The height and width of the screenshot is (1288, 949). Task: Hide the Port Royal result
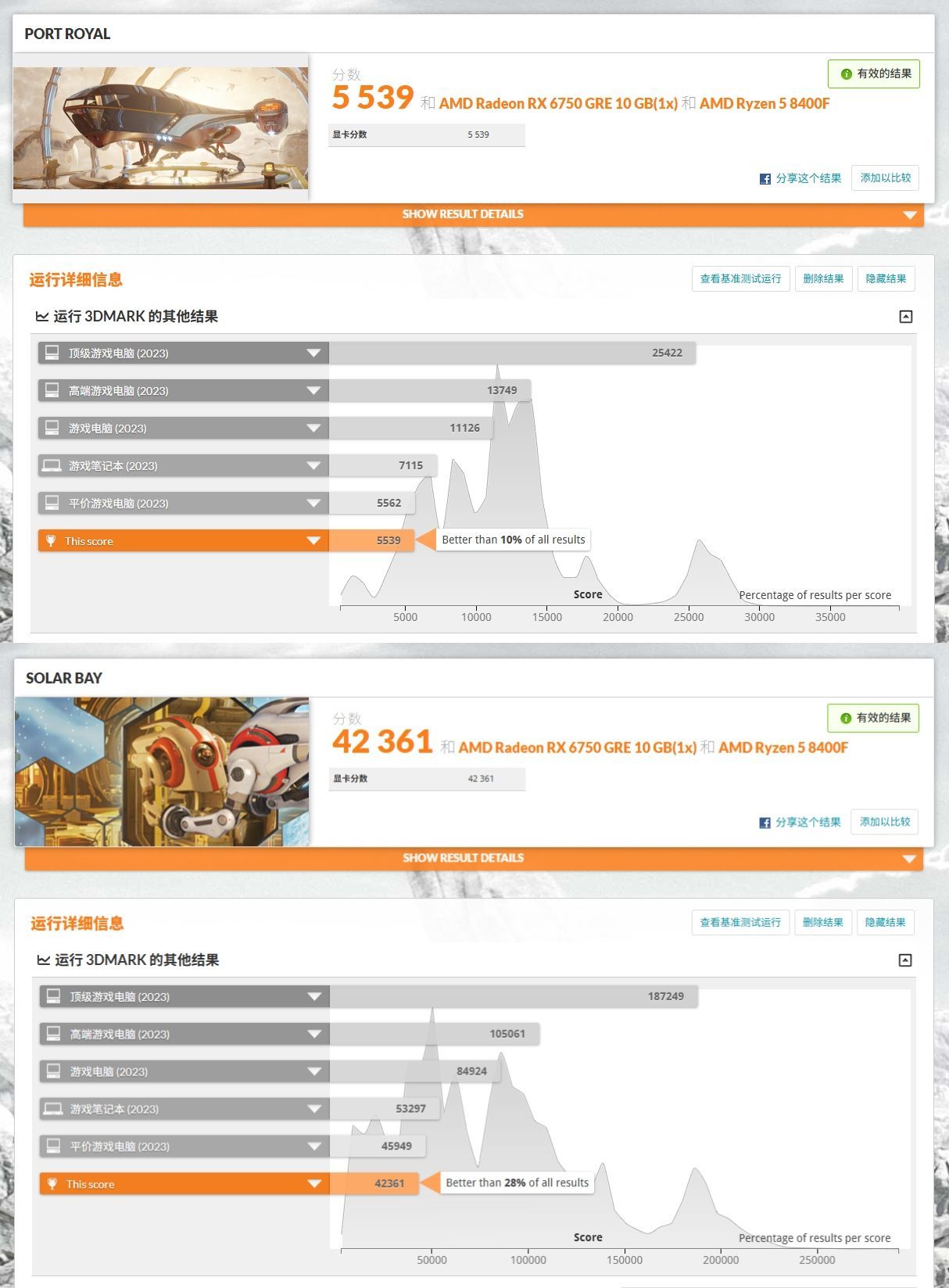point(886,279)
